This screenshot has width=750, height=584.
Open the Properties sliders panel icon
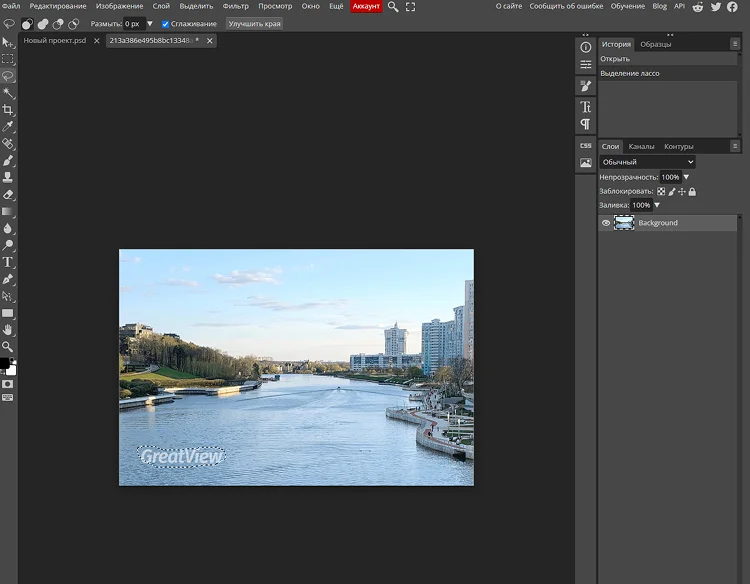(585, 65)
